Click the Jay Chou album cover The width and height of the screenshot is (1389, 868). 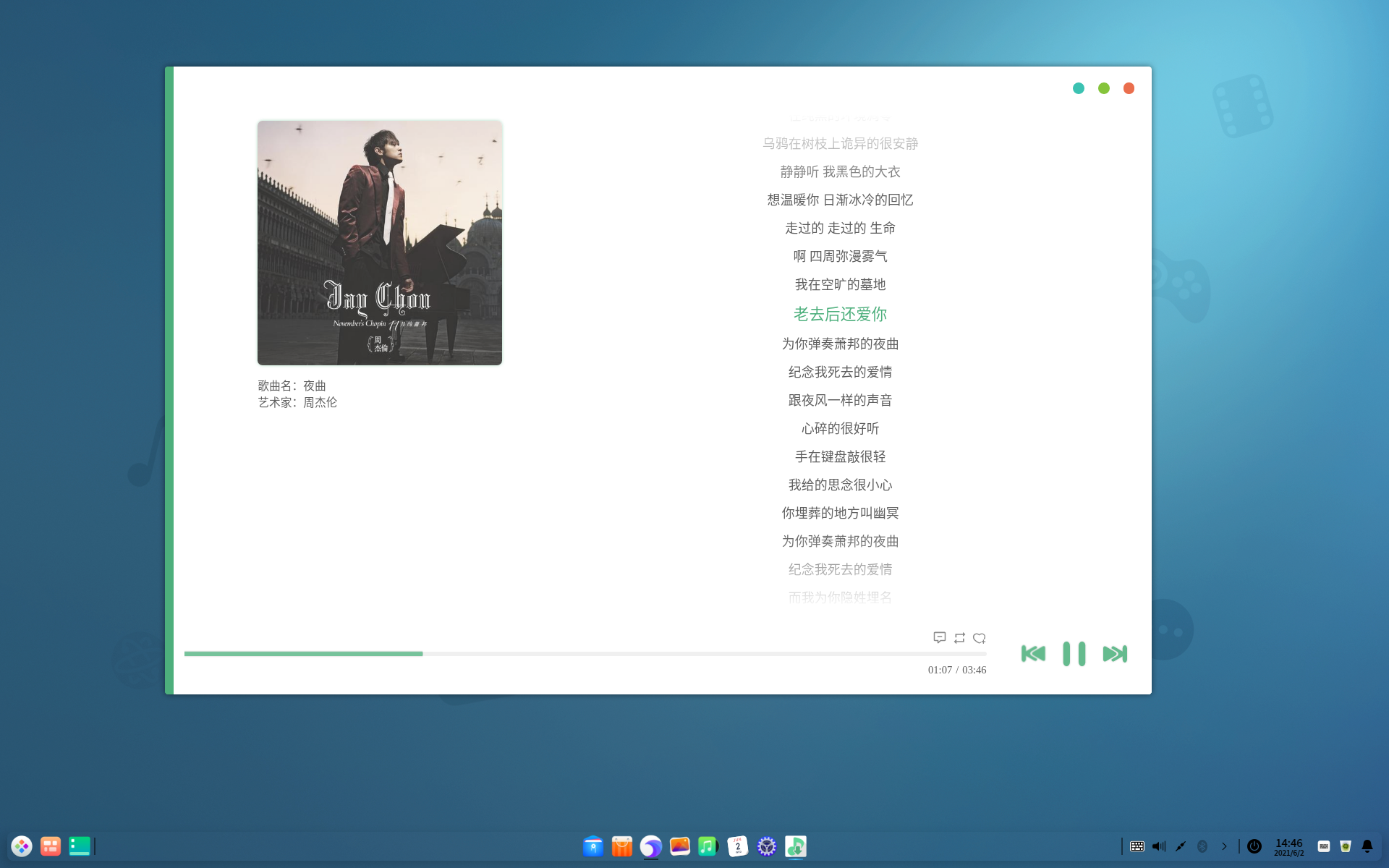coord(380,243)
